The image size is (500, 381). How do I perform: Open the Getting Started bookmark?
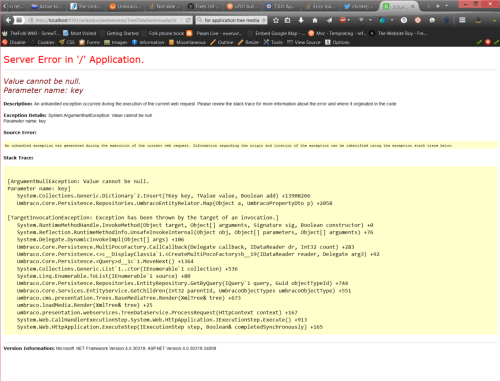(119, 33)
